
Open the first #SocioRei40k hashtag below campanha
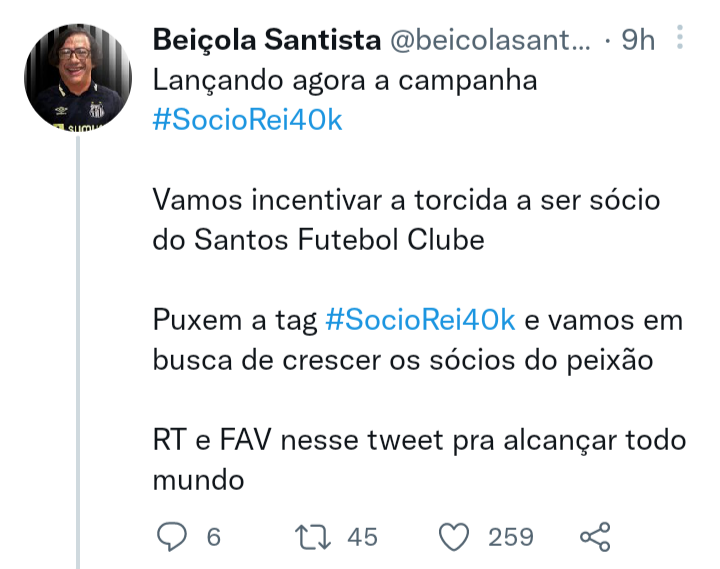click(248, 120)
